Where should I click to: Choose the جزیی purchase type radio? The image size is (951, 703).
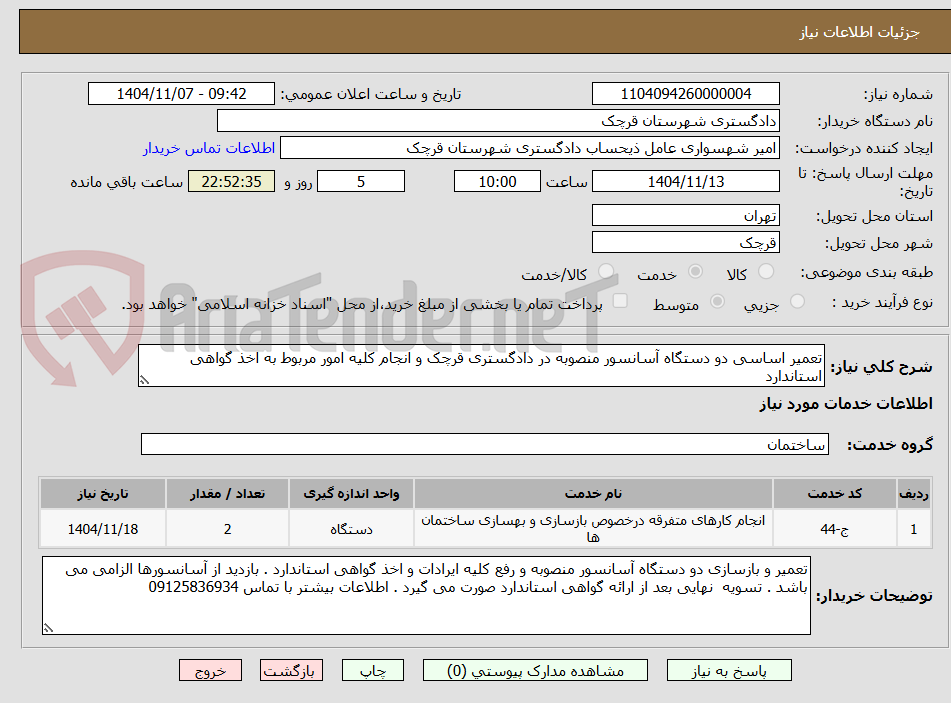coord(797,301)
